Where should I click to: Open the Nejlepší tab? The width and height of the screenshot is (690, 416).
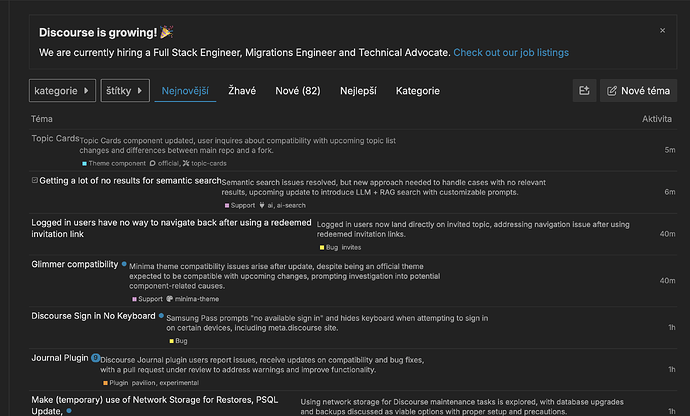(358, 91)
